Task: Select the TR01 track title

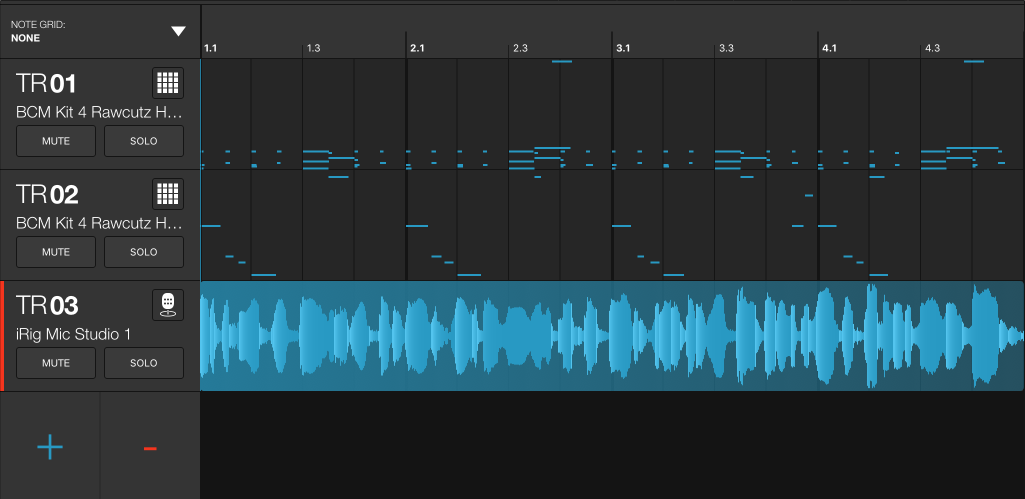Action: 46,84
